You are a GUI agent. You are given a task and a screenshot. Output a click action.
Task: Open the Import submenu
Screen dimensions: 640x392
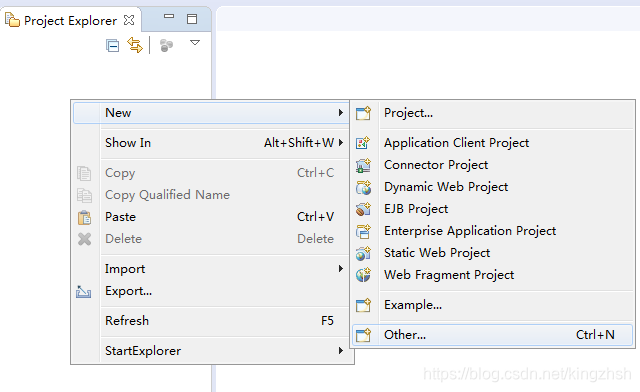(211, 269)
